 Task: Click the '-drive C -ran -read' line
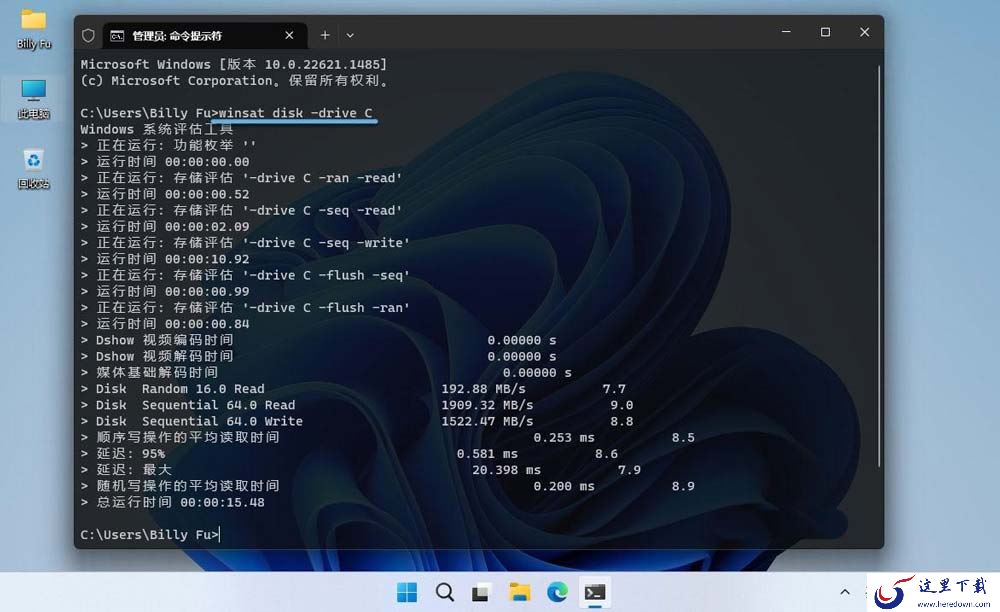242,178
